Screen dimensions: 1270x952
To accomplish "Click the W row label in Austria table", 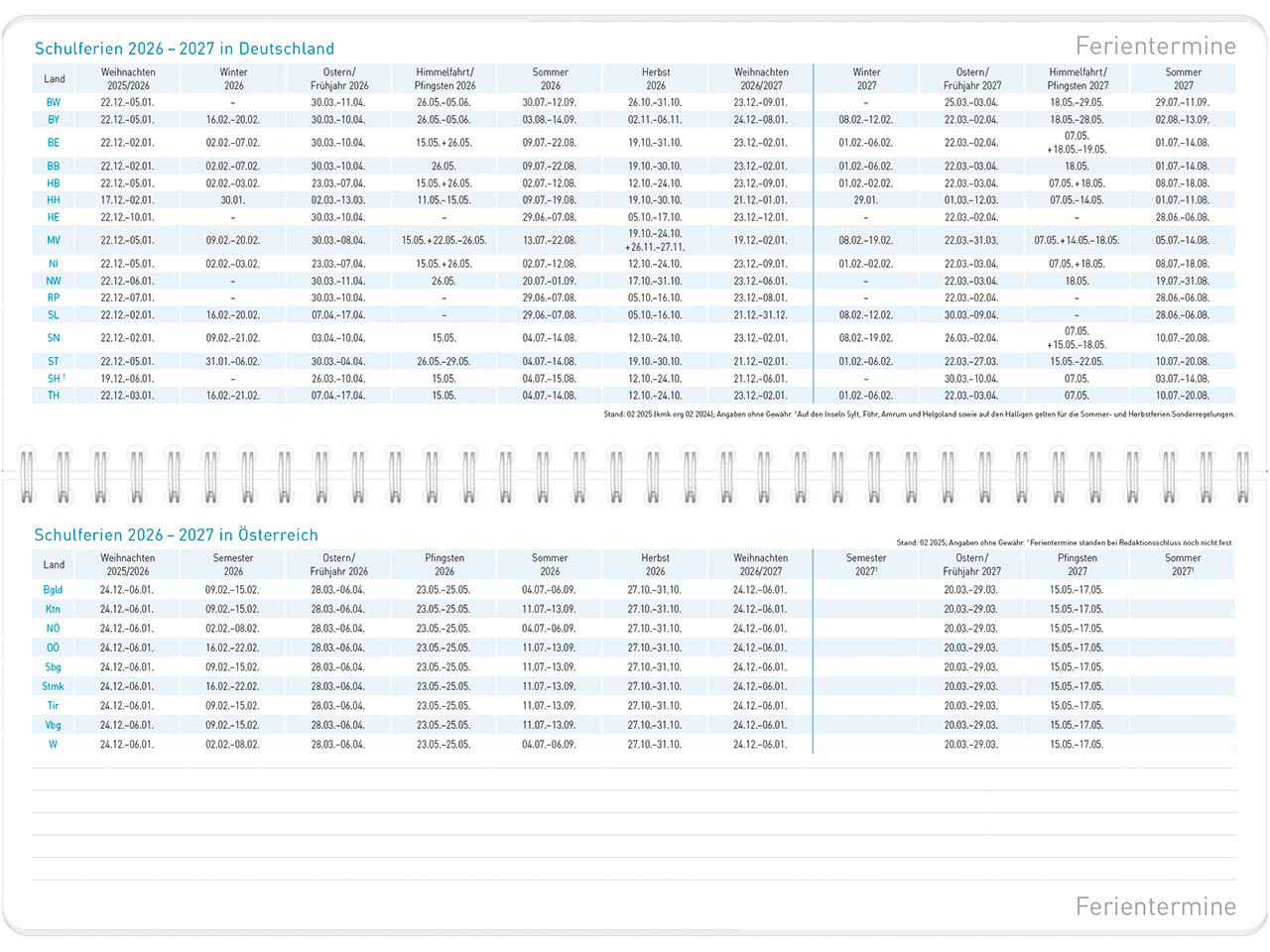I will [54, 744].
